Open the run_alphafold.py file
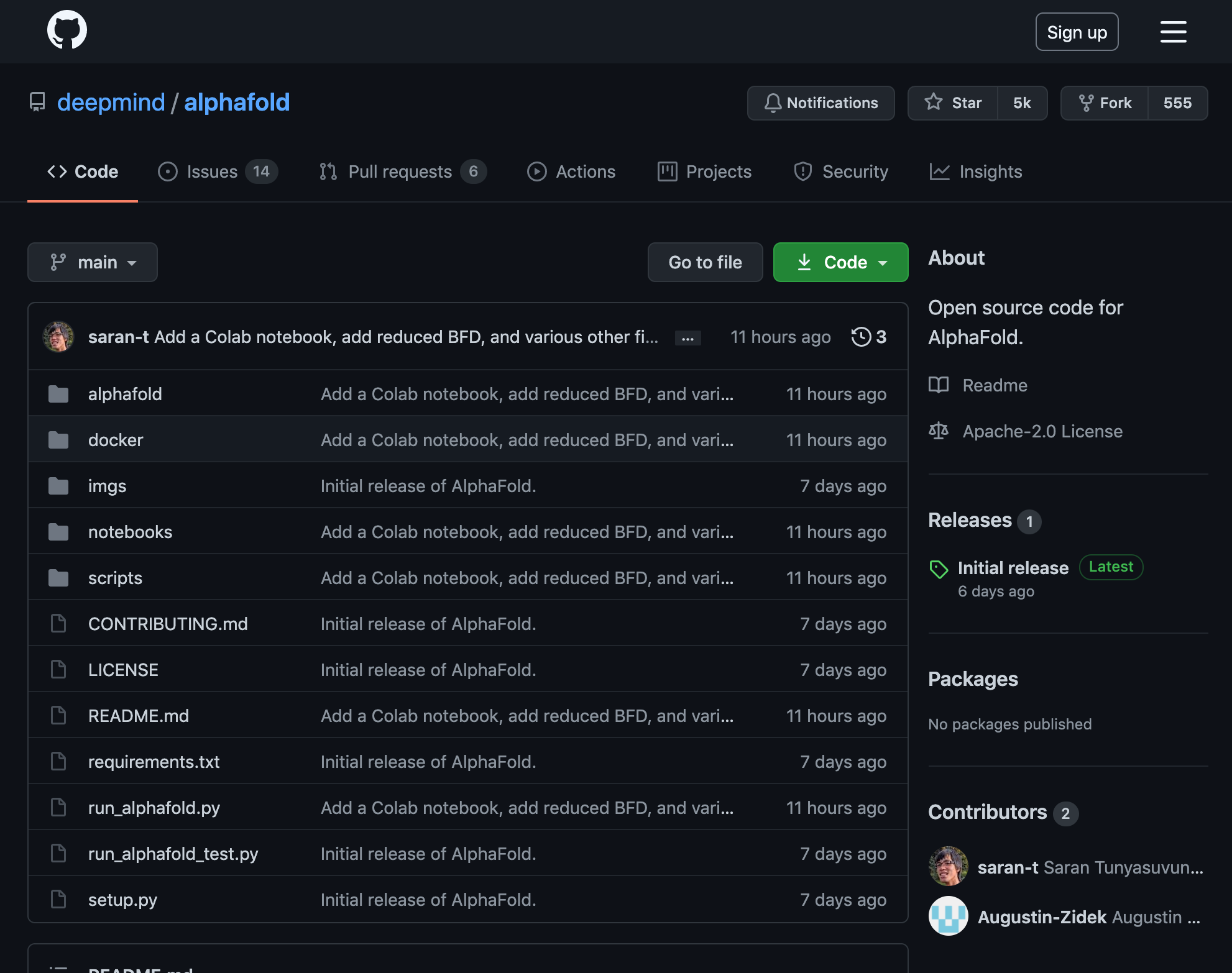Viewport: 1232px width, 973px height. point(154,808)
